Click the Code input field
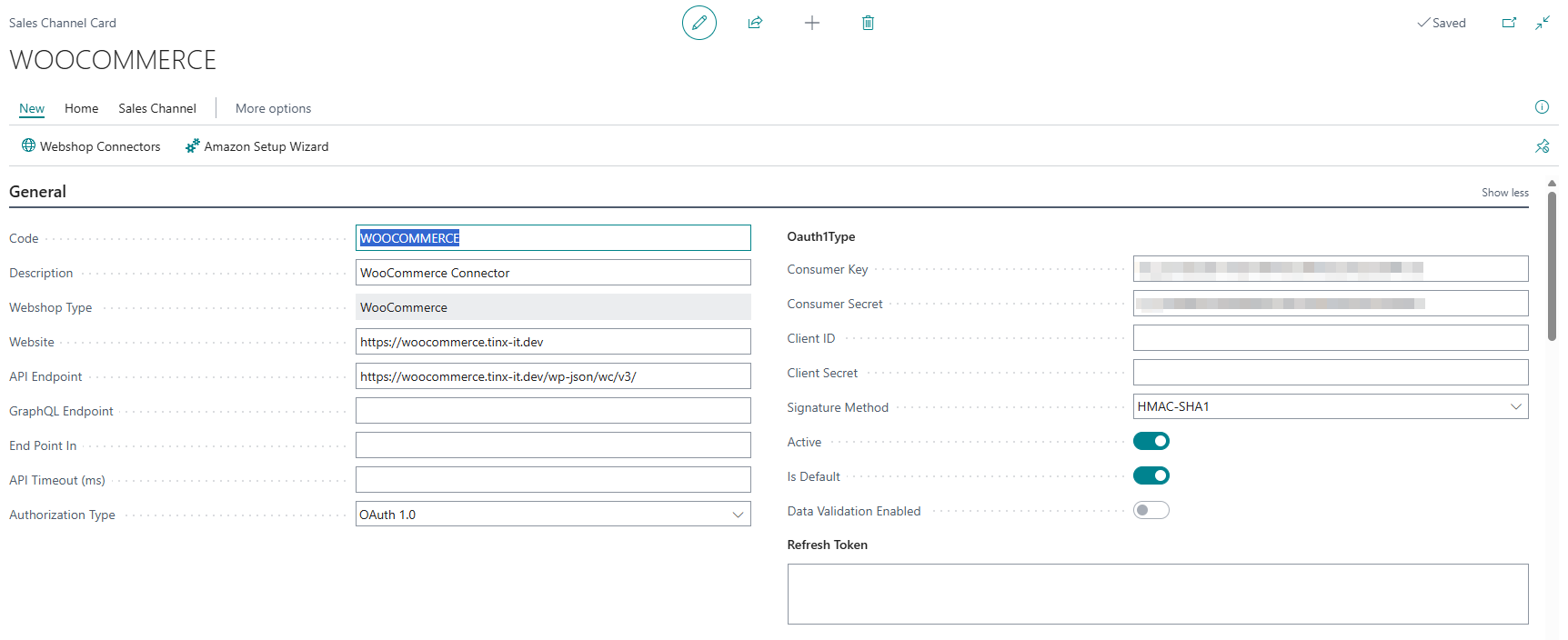Screen dimensions: 1568x640 pyautogui.click(x=553, y=238)
